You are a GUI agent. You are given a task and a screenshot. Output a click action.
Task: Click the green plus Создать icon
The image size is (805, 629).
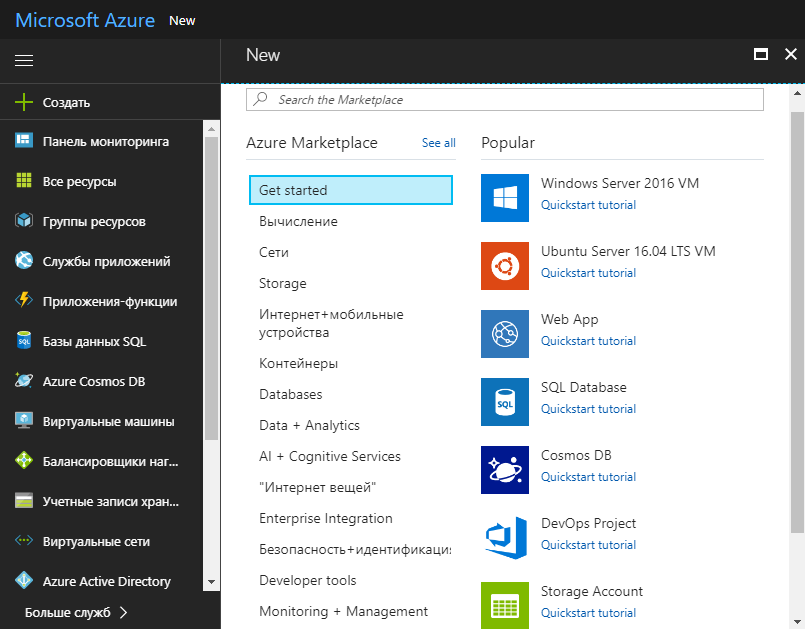click(24, 102)
